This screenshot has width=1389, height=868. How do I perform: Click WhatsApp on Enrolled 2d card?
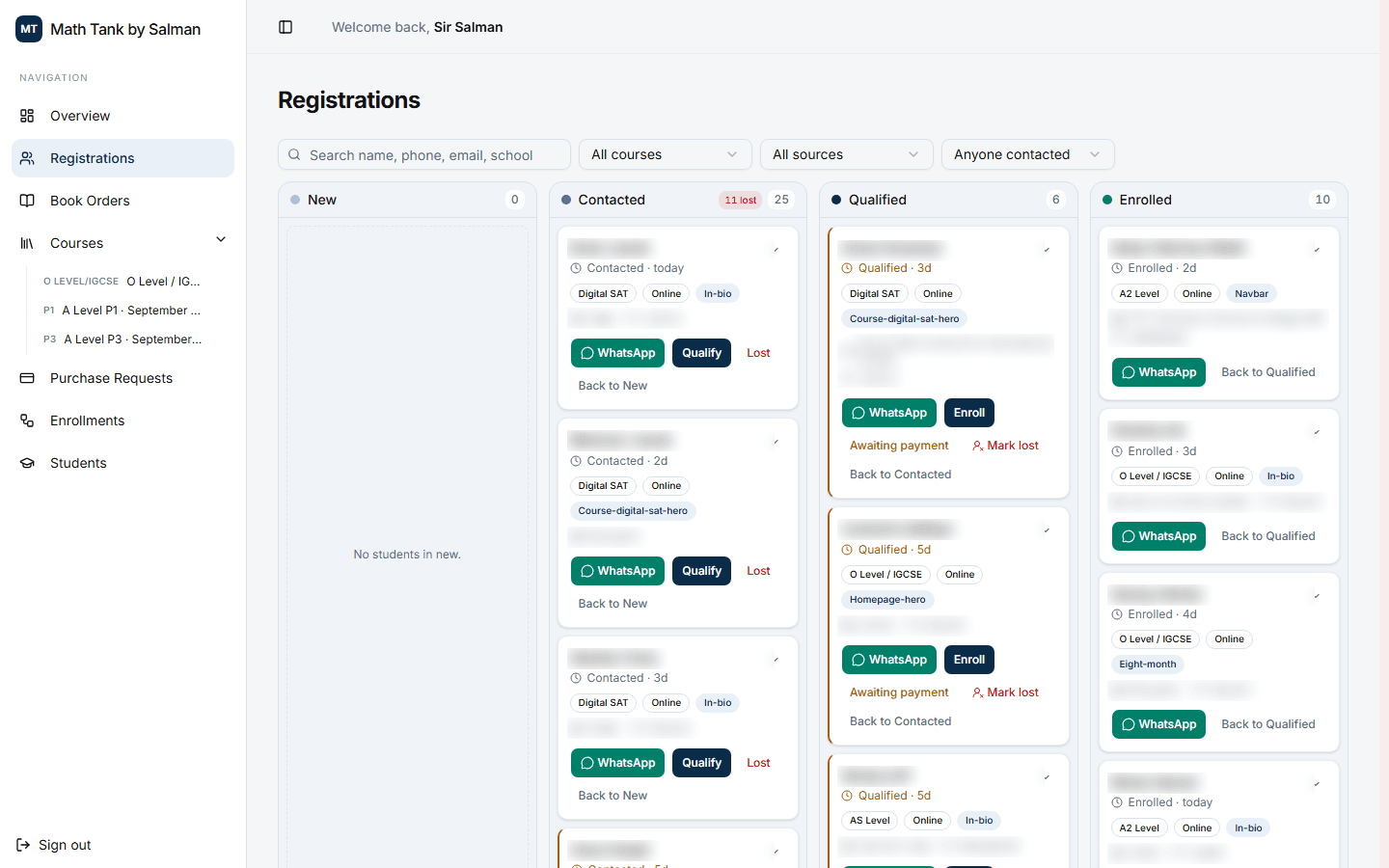coord(1158,372)
